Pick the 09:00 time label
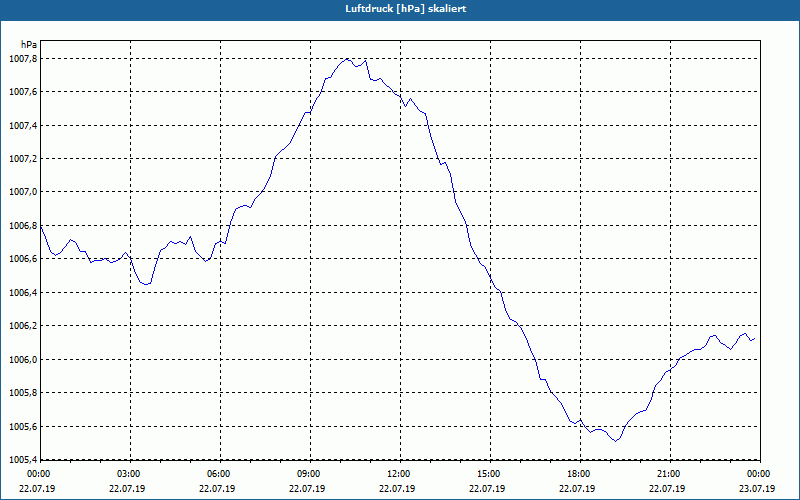This screenshot has width=800, height=500. [309, 474]
